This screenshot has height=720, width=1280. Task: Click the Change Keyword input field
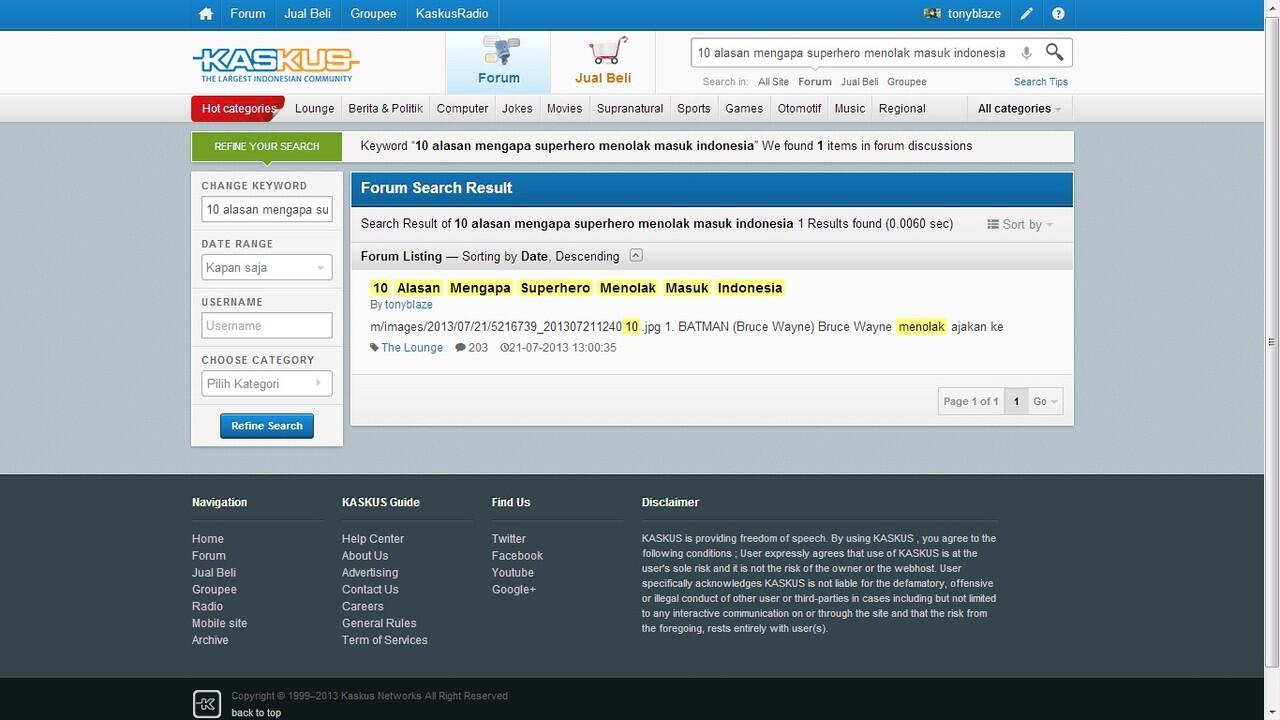click(x=266, y=210)
